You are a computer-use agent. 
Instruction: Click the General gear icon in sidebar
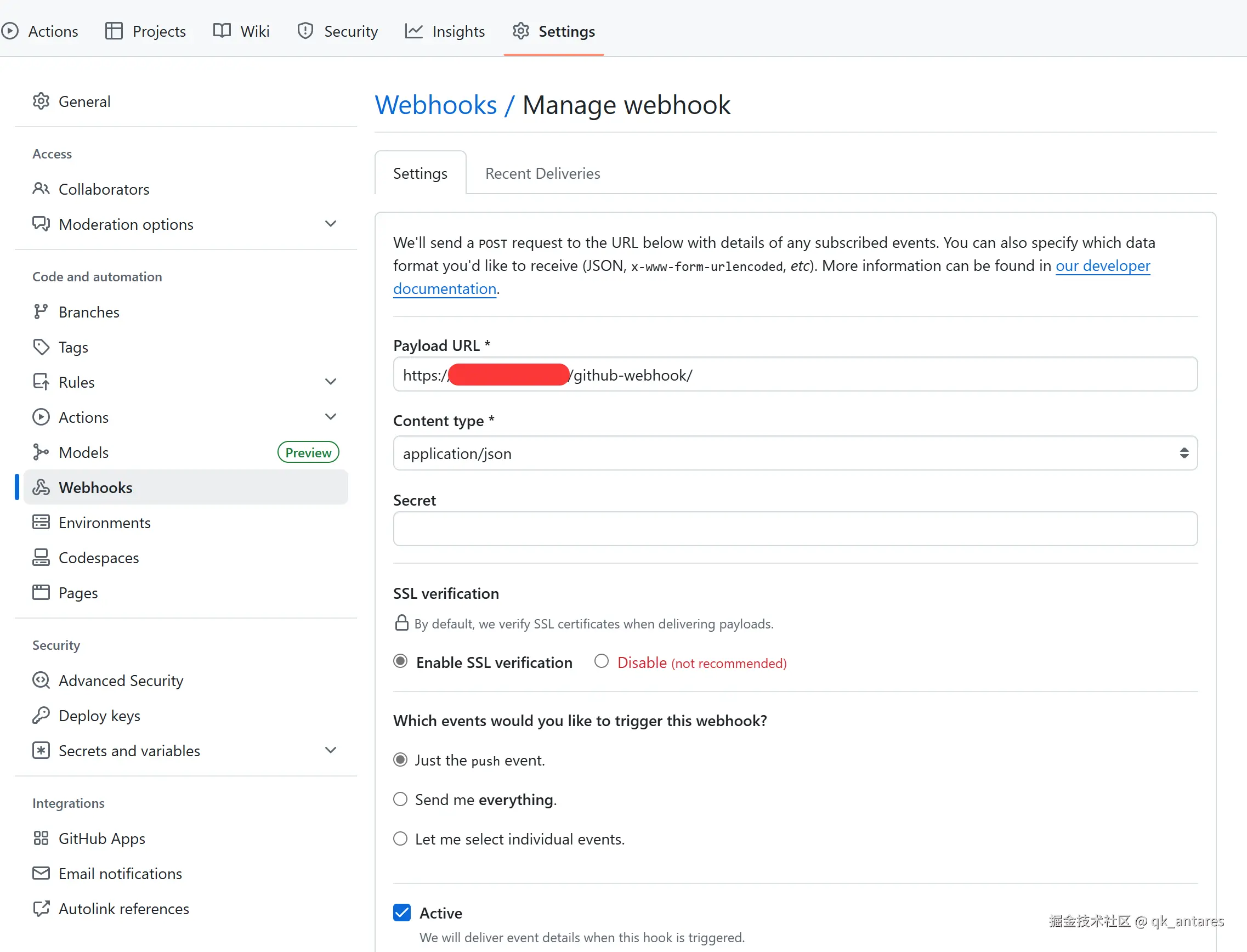[41, 101]
